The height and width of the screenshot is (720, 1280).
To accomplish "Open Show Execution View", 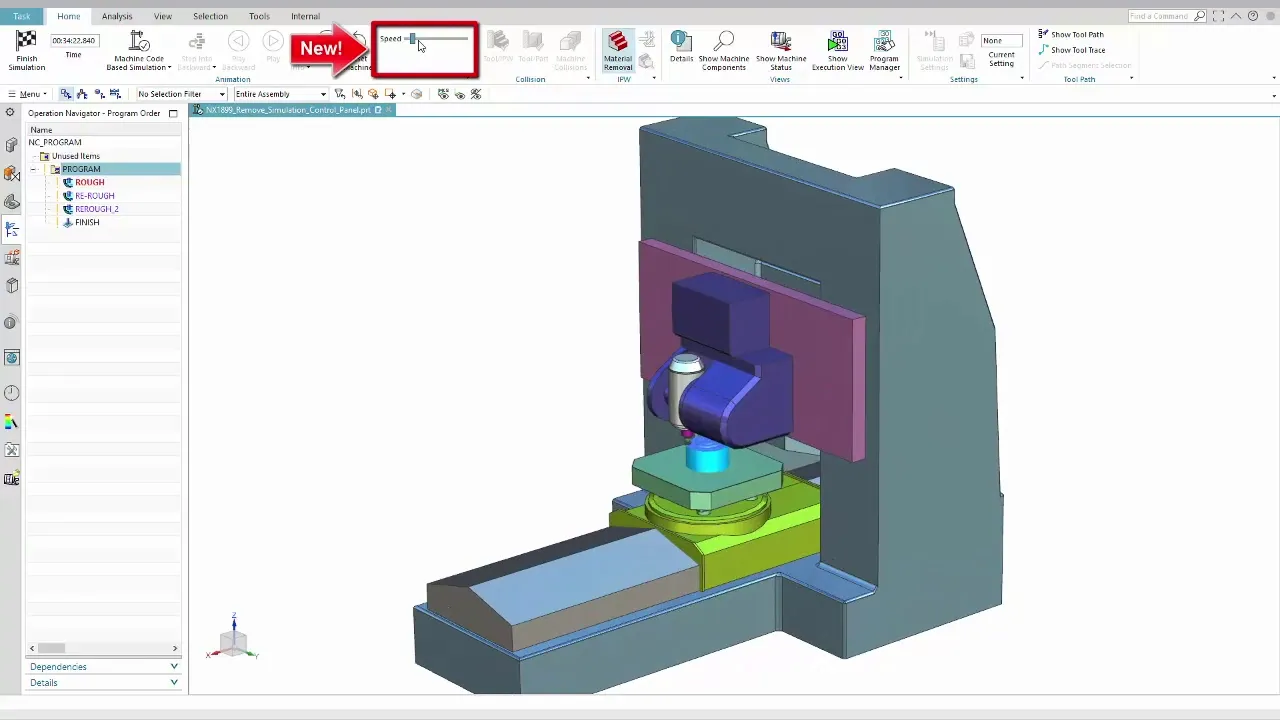I will pos(838,50).
